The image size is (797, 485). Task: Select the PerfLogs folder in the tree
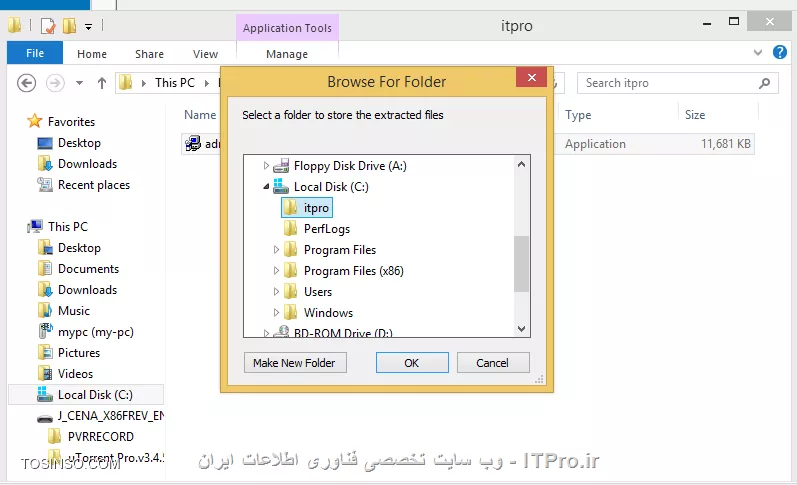click(327, 229)
